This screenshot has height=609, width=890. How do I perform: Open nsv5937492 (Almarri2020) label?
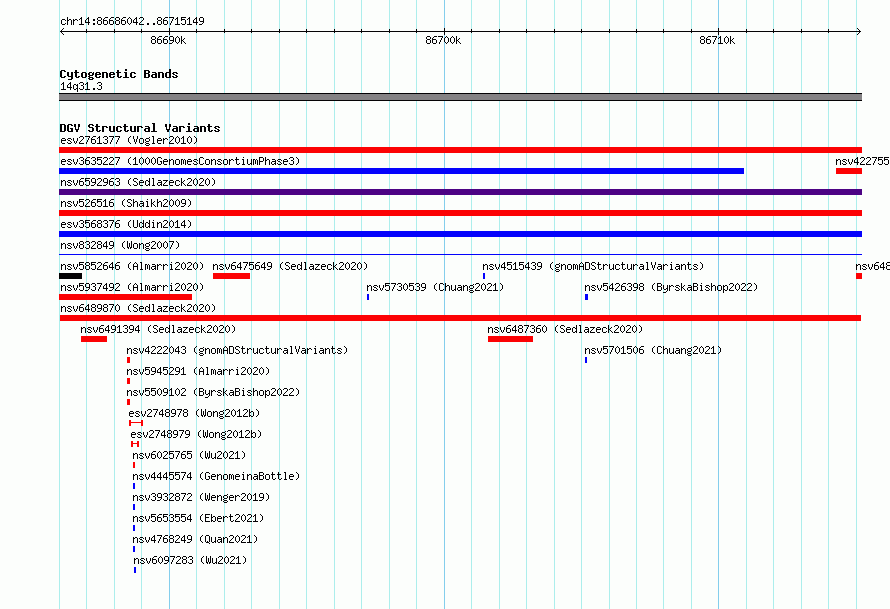tap(132, 287)
